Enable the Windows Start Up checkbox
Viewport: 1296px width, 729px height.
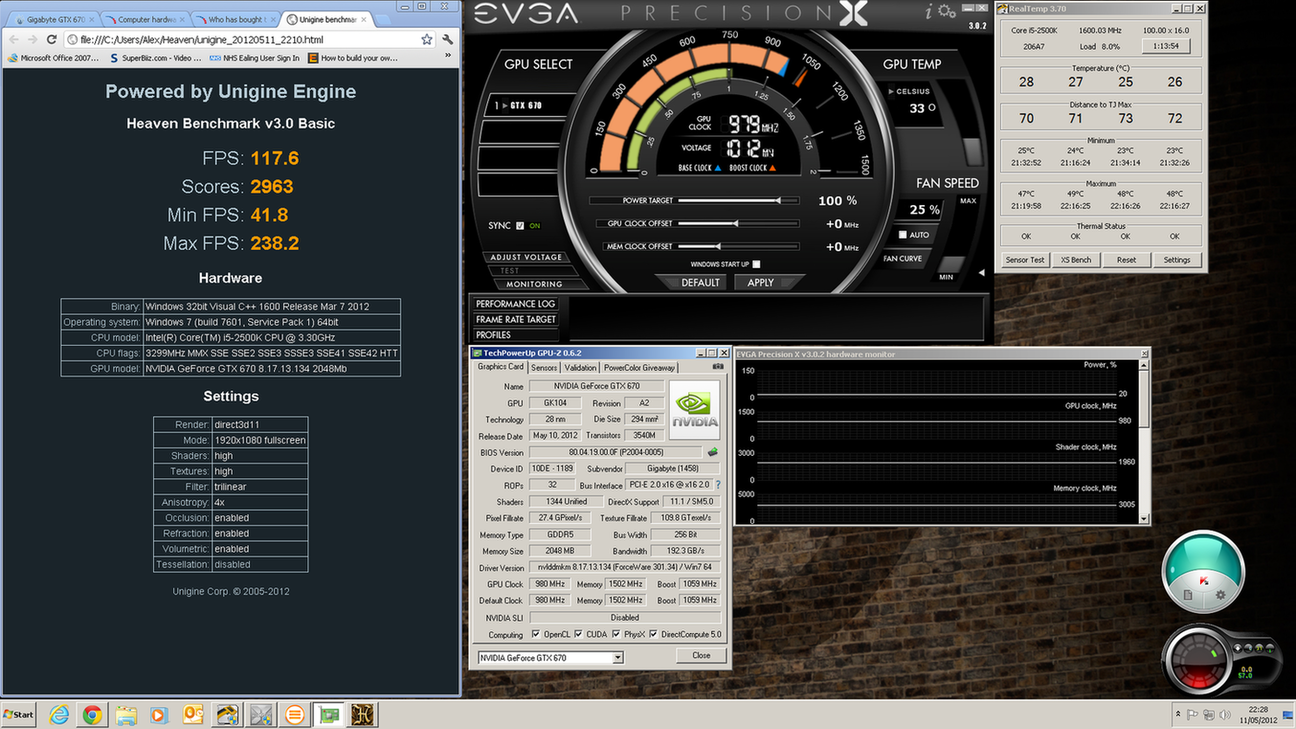click(756, 264)
